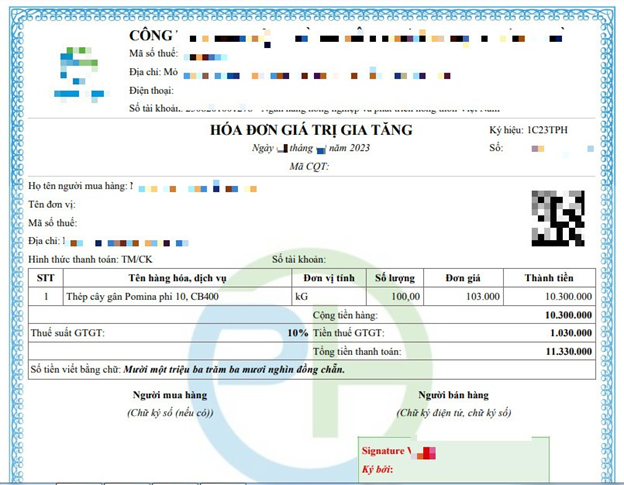Click the 'Thành tiền' column header
This screenshot has height=485, width=624.
[x=549, y=278]
